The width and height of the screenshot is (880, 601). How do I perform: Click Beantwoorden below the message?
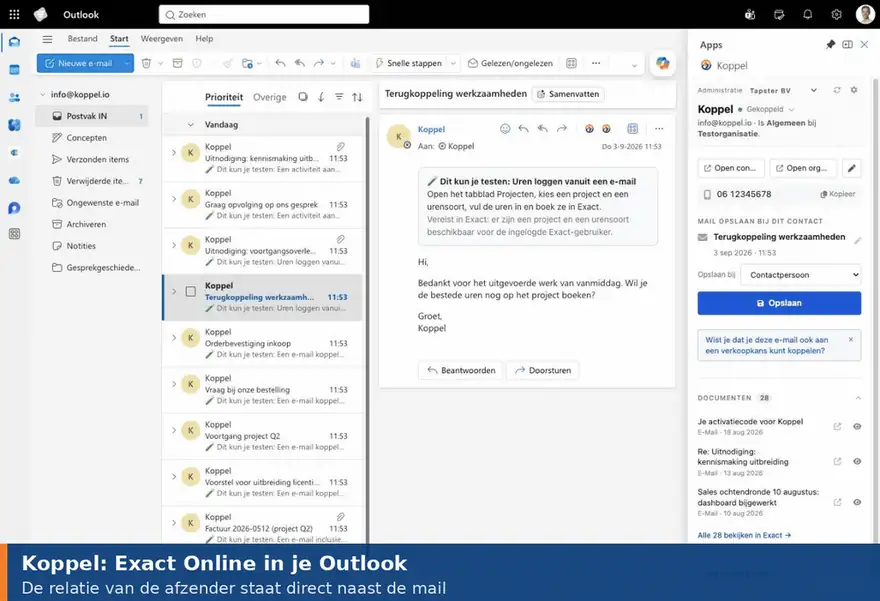[x=461, y=370]
